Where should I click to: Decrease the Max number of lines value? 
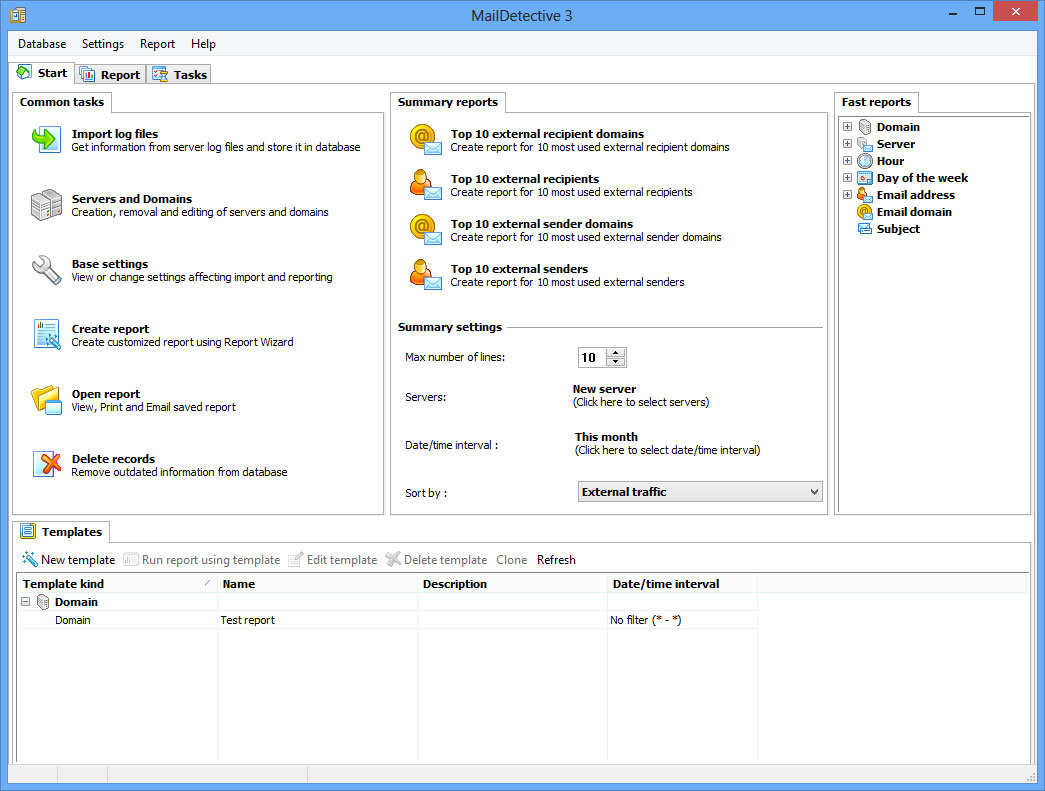pyautogui.click(x=615, y=362)
